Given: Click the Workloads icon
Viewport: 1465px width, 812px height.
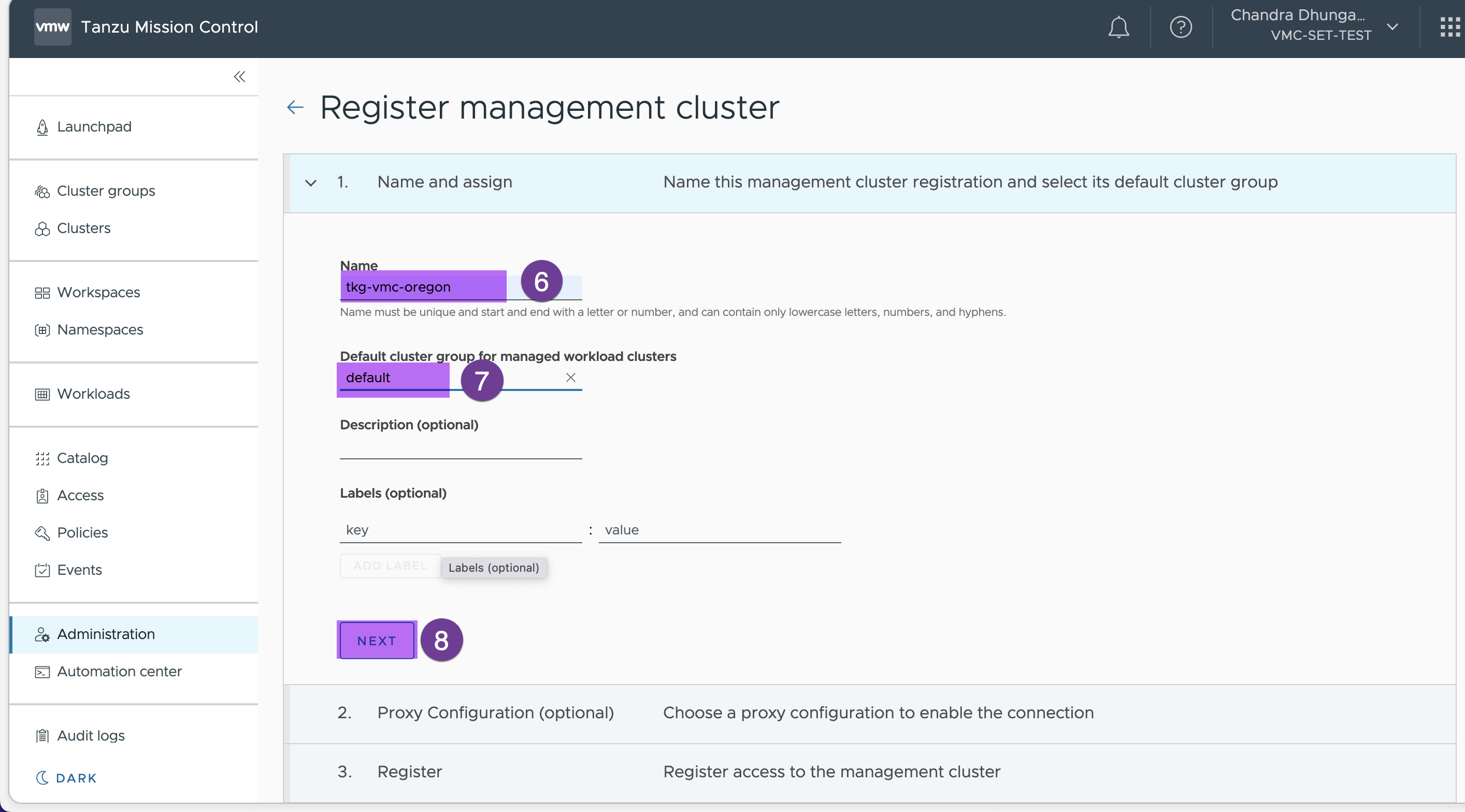Looking at the screenshot, I should [42, 394].
